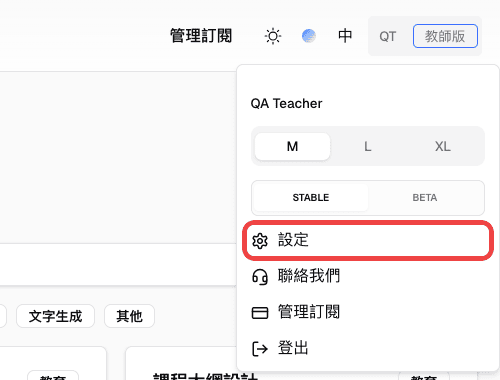
Task: Open the QT user avatar menu
Action: click(x=387, y=36)
